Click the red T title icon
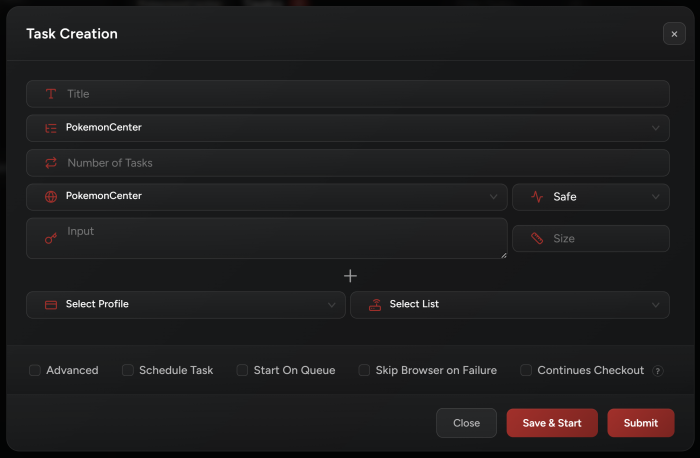The height and width of the screenshot is (458, 700). coord(51,94)
